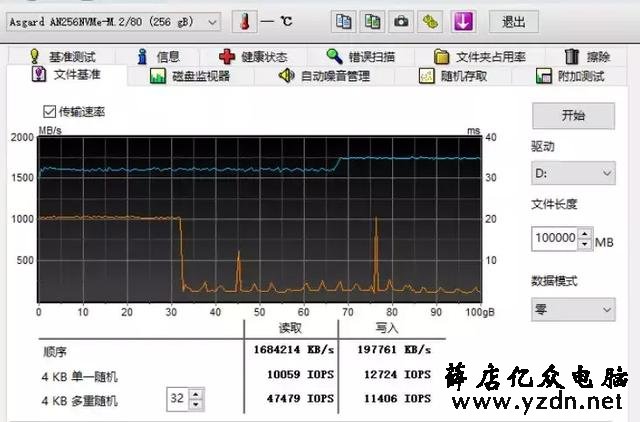Decrease file length with down spinner arrow

tap(585, 244)
